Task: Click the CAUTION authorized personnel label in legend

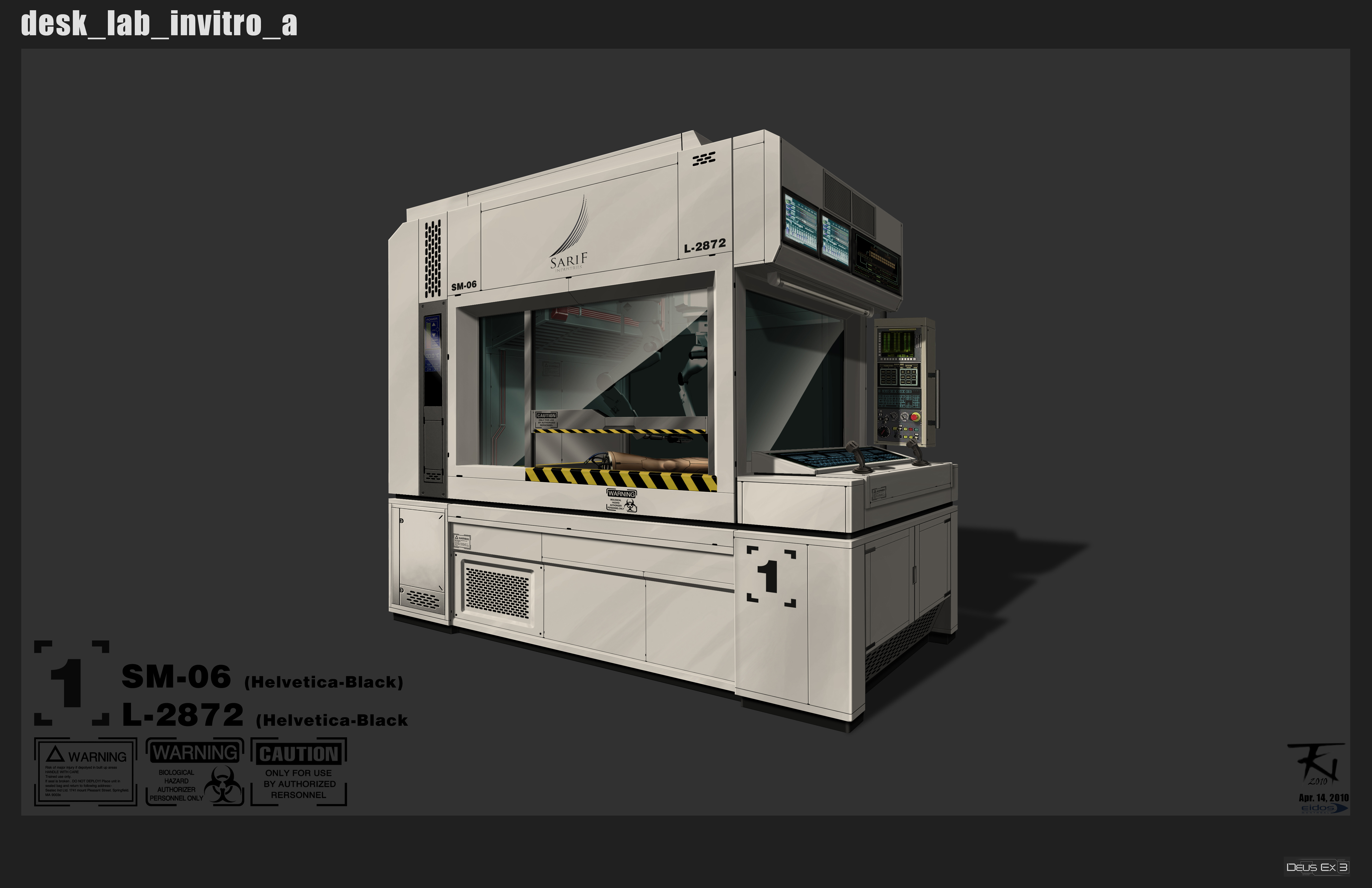Action: click(299, 771)
